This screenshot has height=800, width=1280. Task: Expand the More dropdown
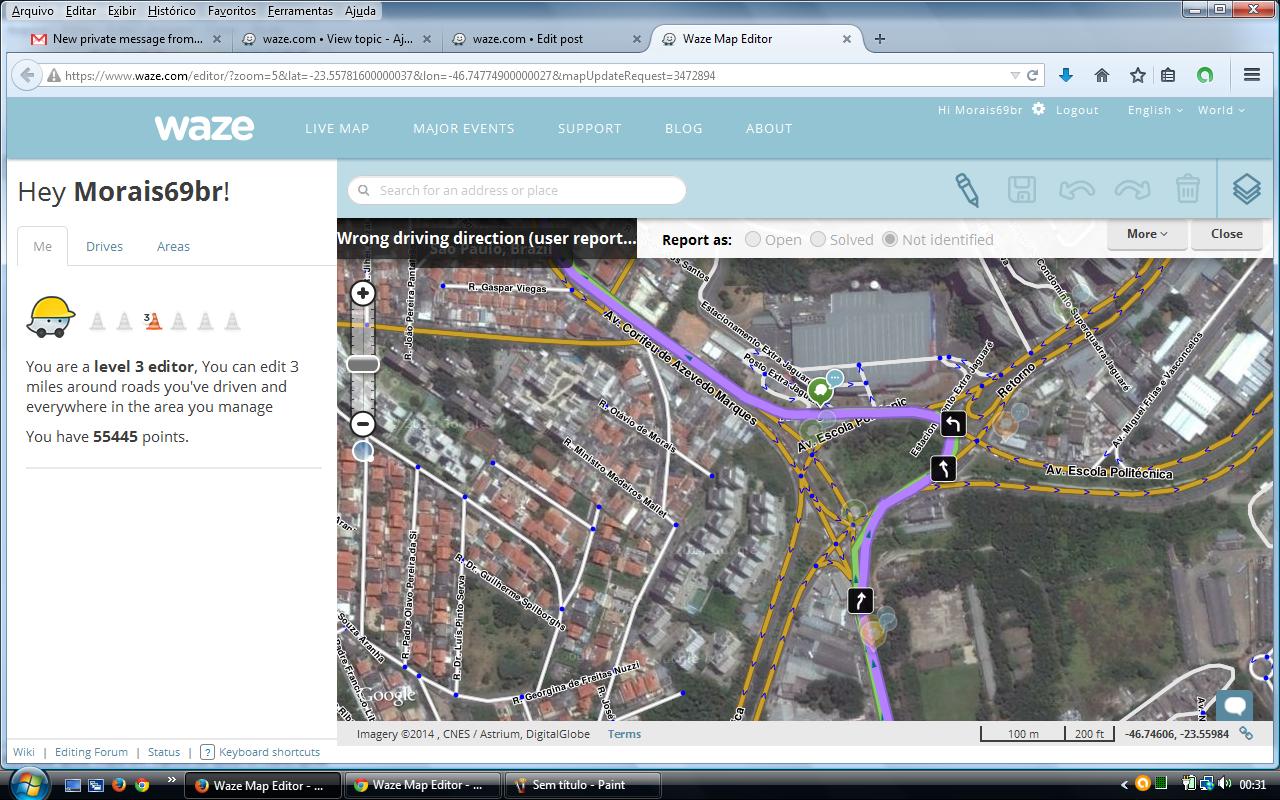[x=1147, y=234]
